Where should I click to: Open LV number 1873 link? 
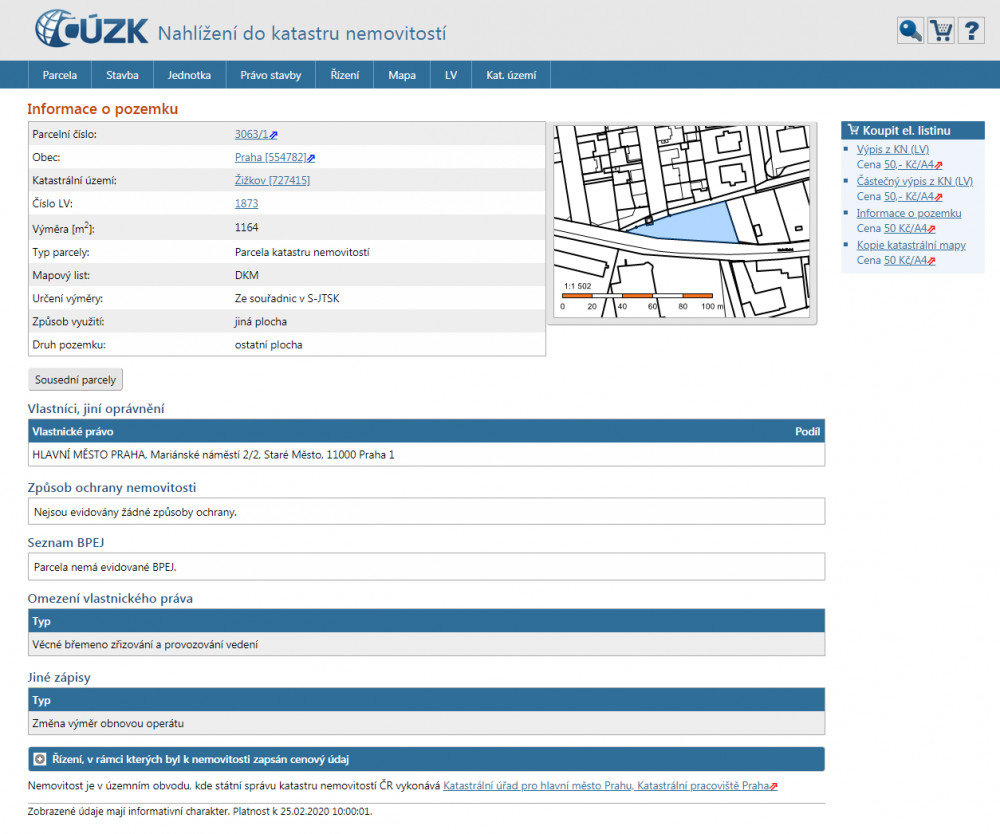click(x=246, y=203)
